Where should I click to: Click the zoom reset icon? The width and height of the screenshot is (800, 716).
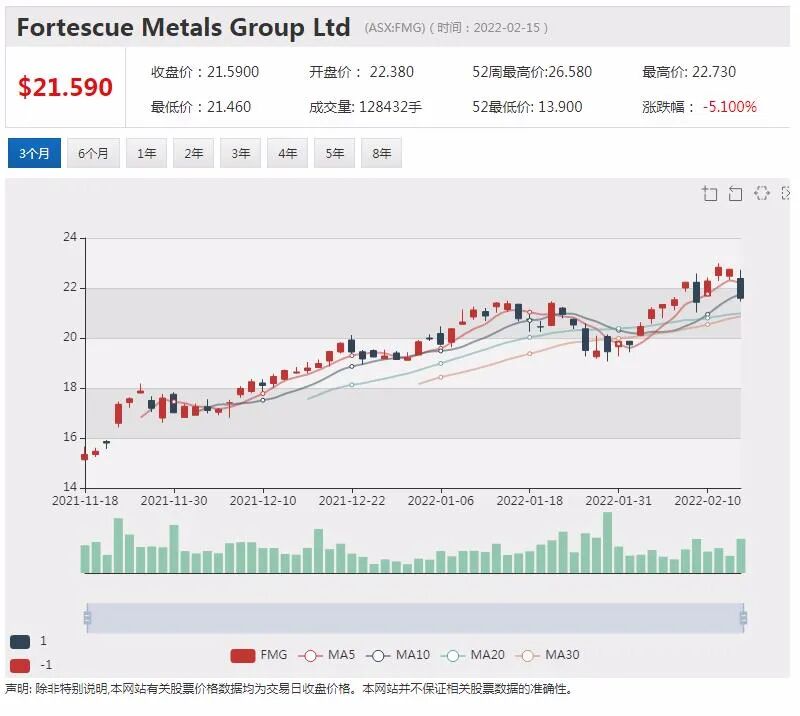(735, 193)
